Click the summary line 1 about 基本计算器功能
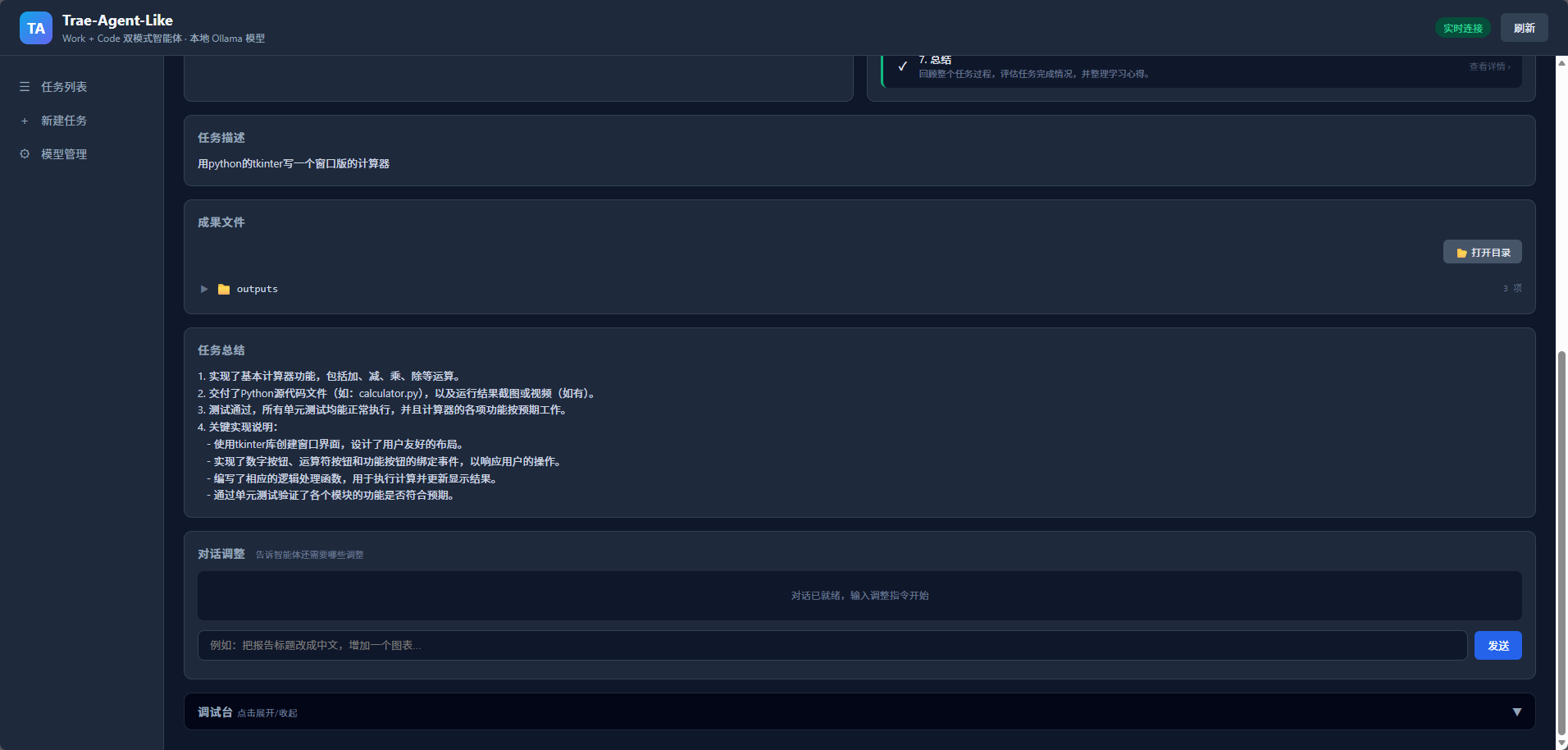1568x750 pixels. (x=331, y=376)
